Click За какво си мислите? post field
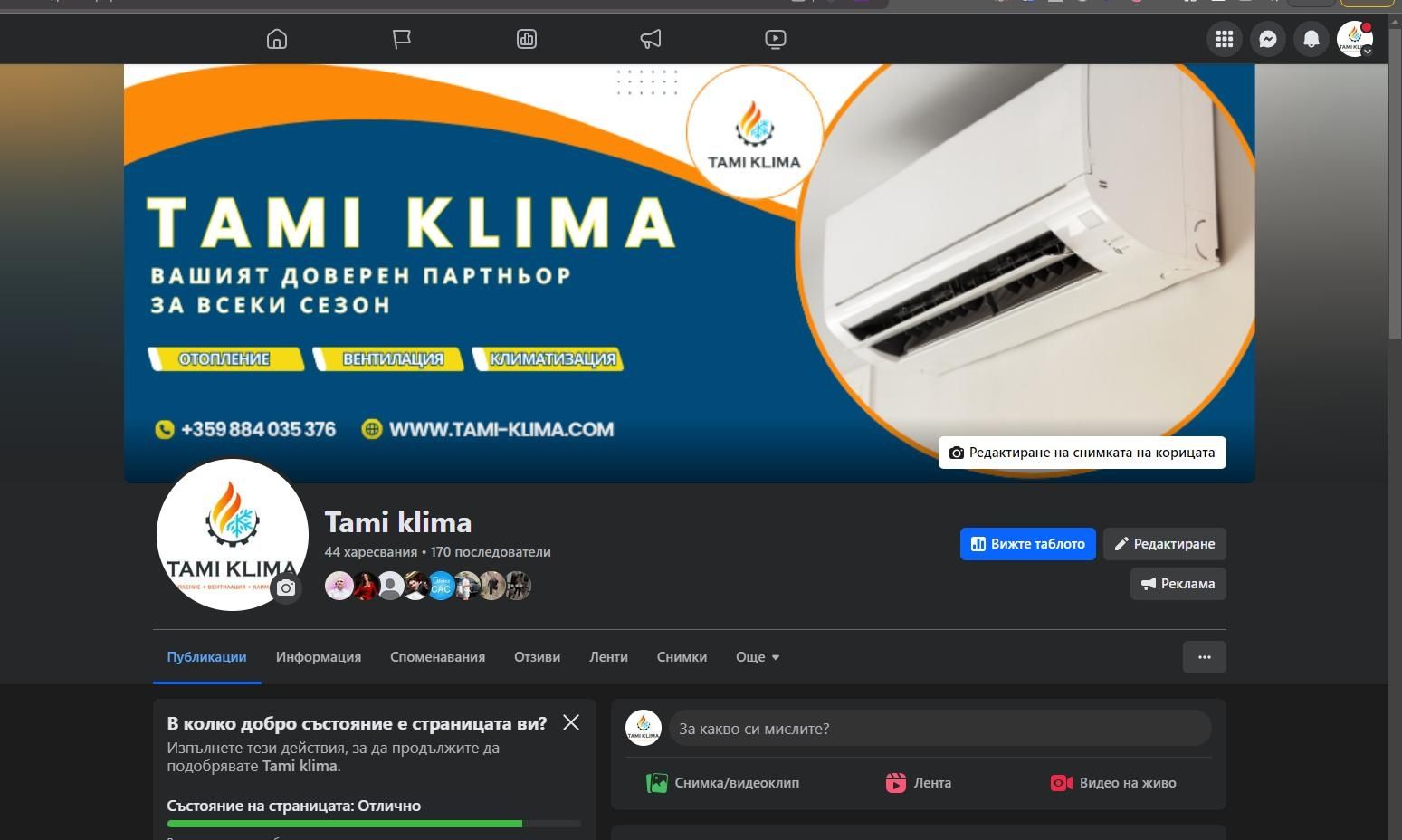The width and height of the screenshot is (1402, 840). [940, 729]
